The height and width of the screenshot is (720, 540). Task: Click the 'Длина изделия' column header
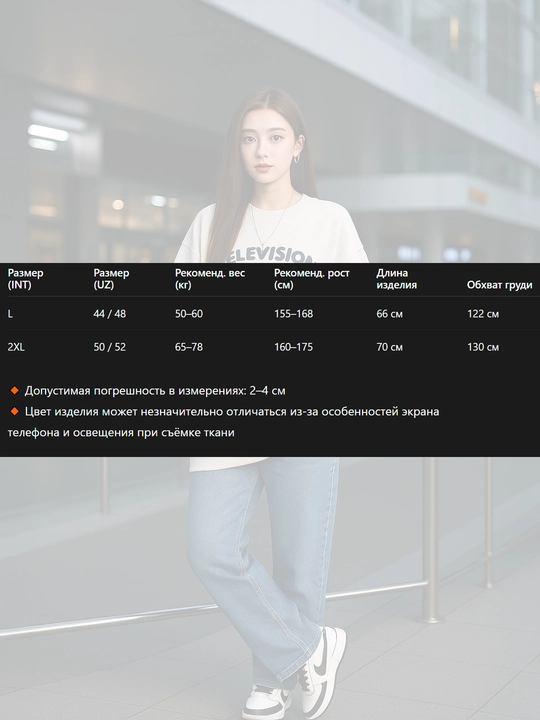[397, 279]
